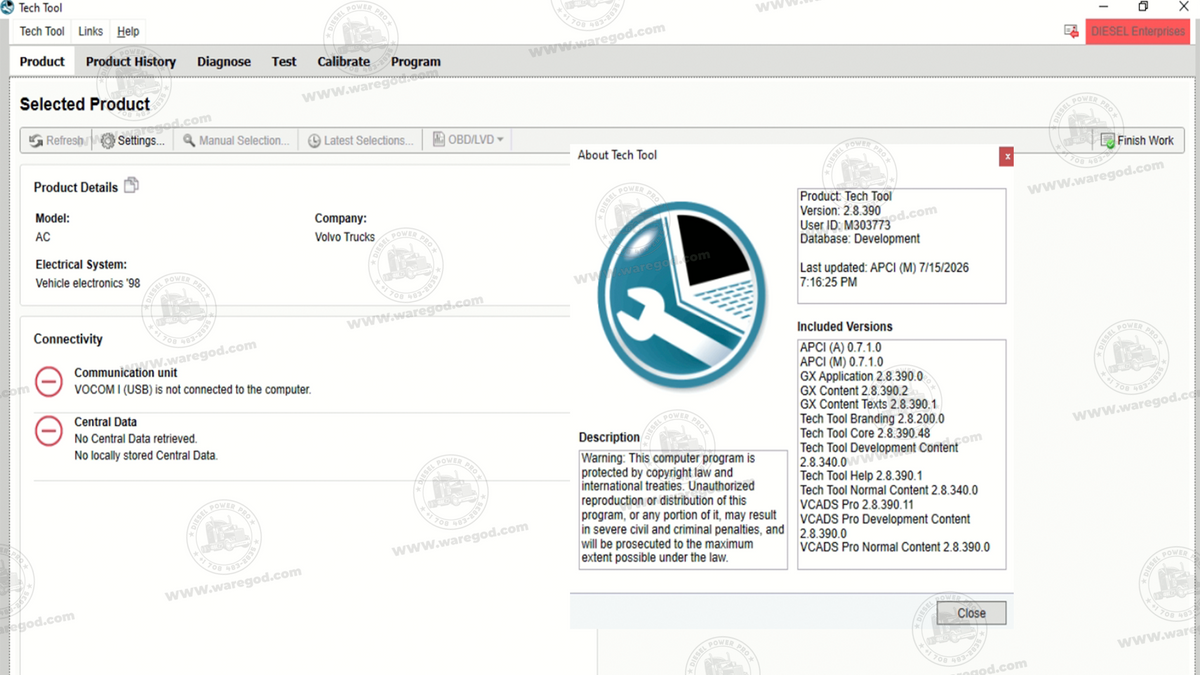Click Manual Selection magnifier icon

[189, 141]
